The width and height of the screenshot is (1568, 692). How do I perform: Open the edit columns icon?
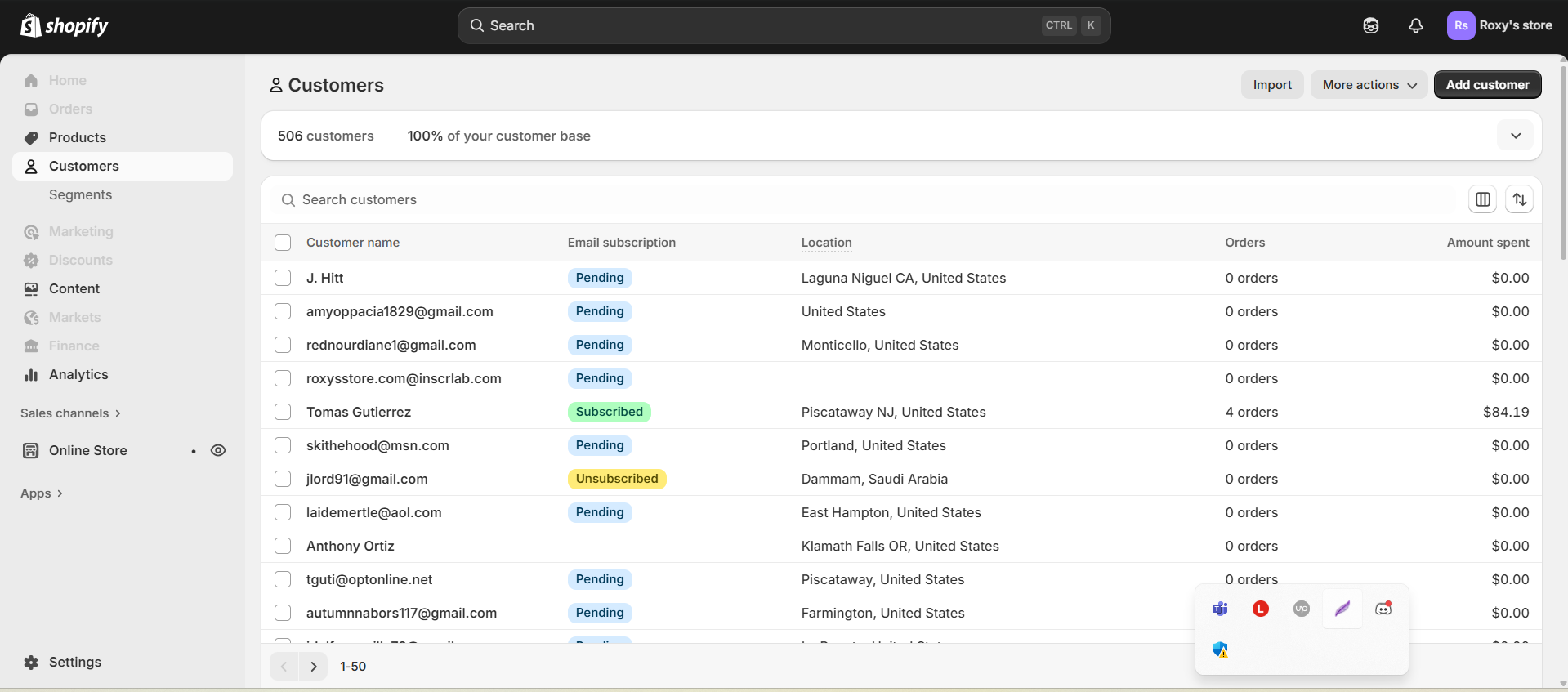[1482, 199]
